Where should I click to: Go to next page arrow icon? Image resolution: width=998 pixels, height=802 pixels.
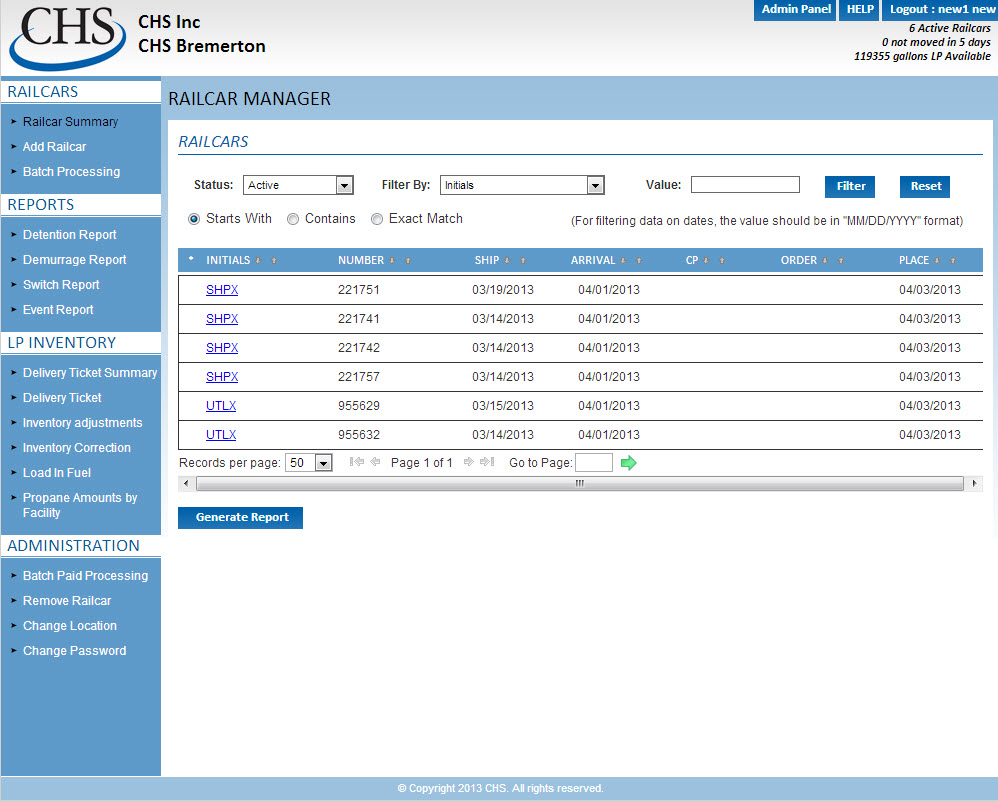(468, 462)
